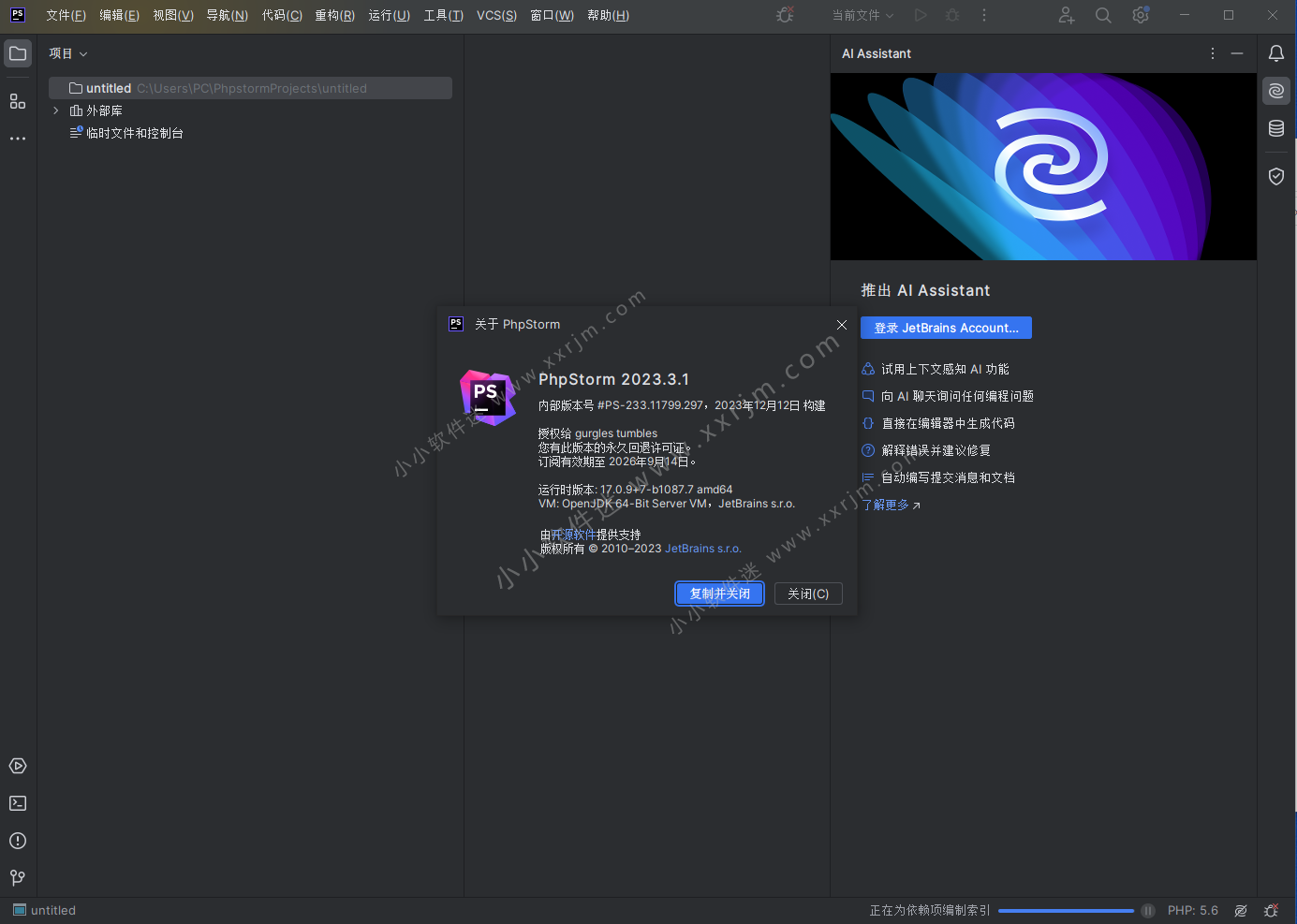This screenshot has width=1297, height=924.
Task: Open the File menu
Action: [x=66, y=15]
